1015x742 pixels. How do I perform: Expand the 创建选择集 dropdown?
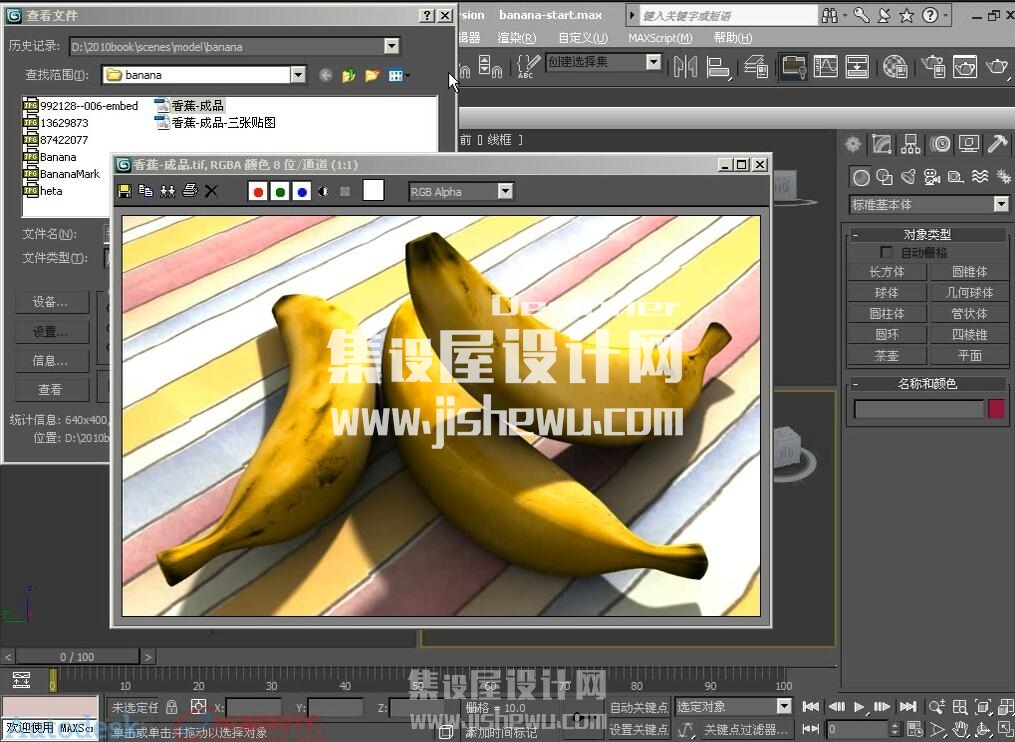tap(654, 62)
